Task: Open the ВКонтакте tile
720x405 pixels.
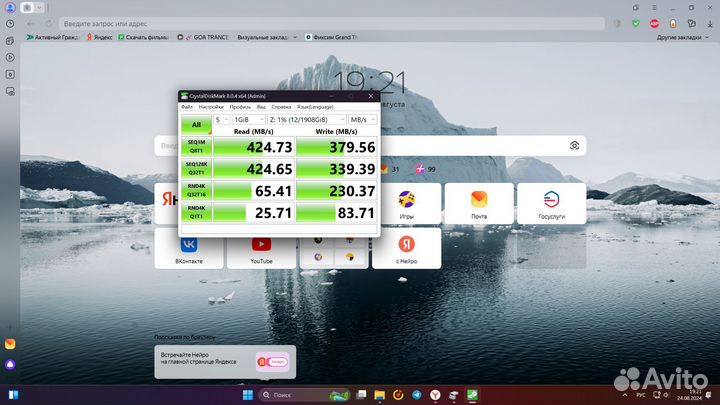Action: coord(189,252)
